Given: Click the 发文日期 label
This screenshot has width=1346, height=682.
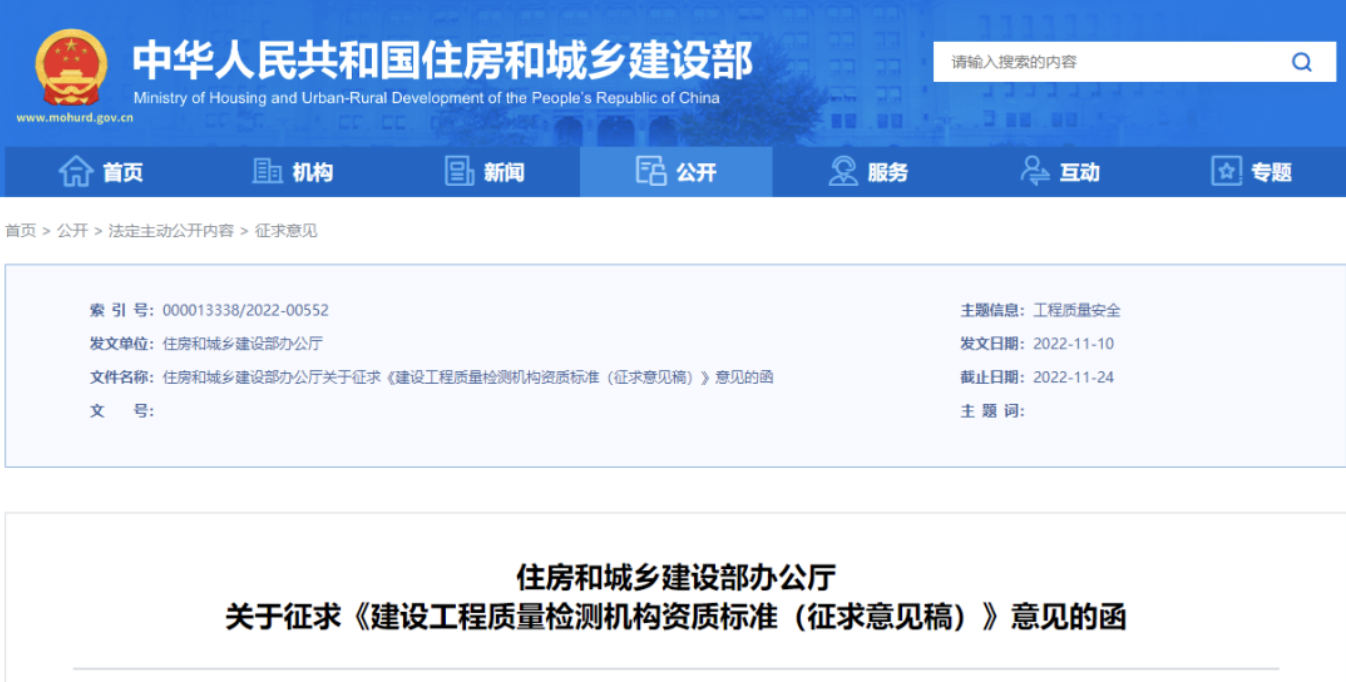Looking at the screenshot, I should tap(993, 344).
